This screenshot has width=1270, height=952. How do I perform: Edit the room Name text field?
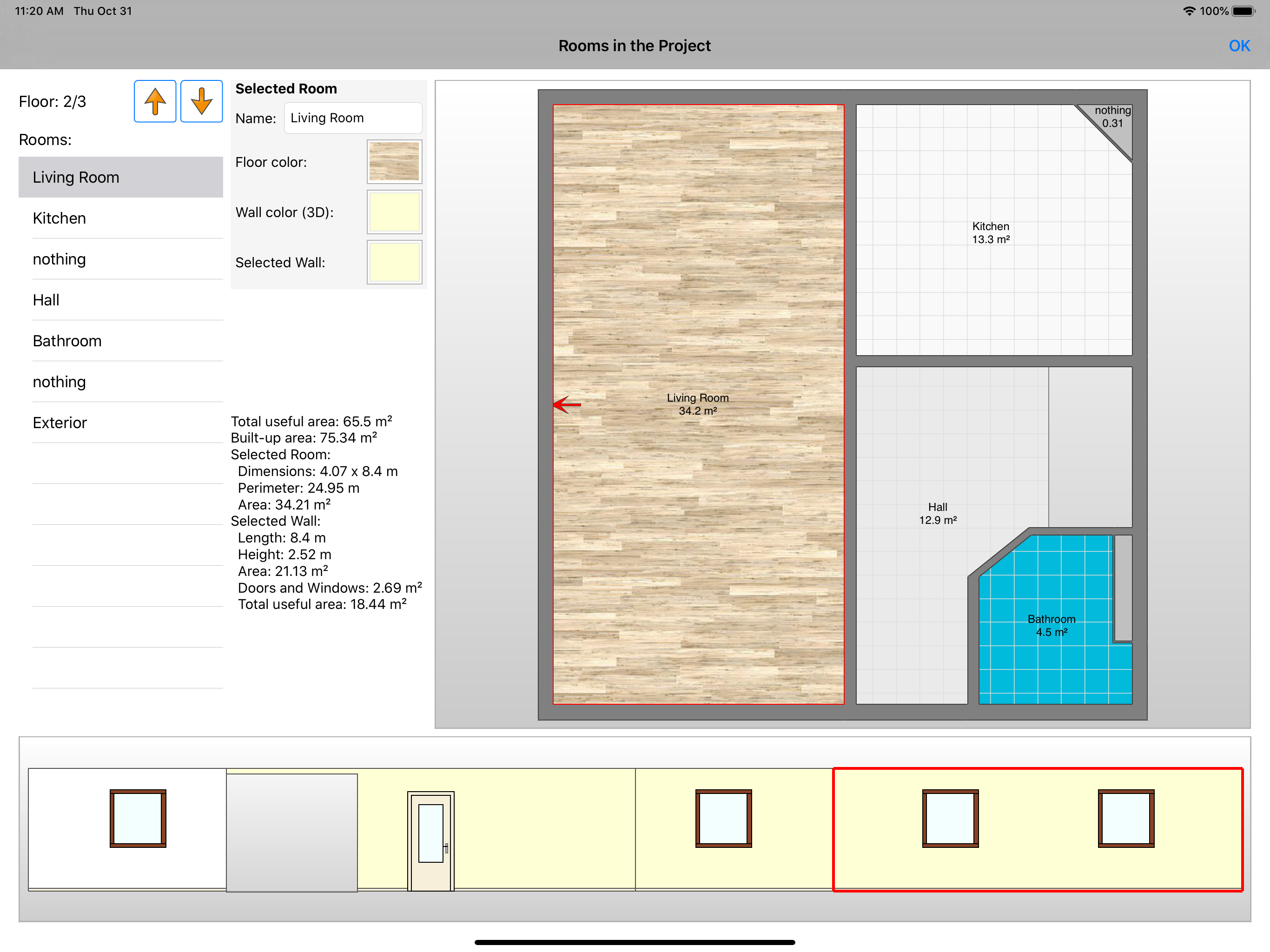coord(352,118)
